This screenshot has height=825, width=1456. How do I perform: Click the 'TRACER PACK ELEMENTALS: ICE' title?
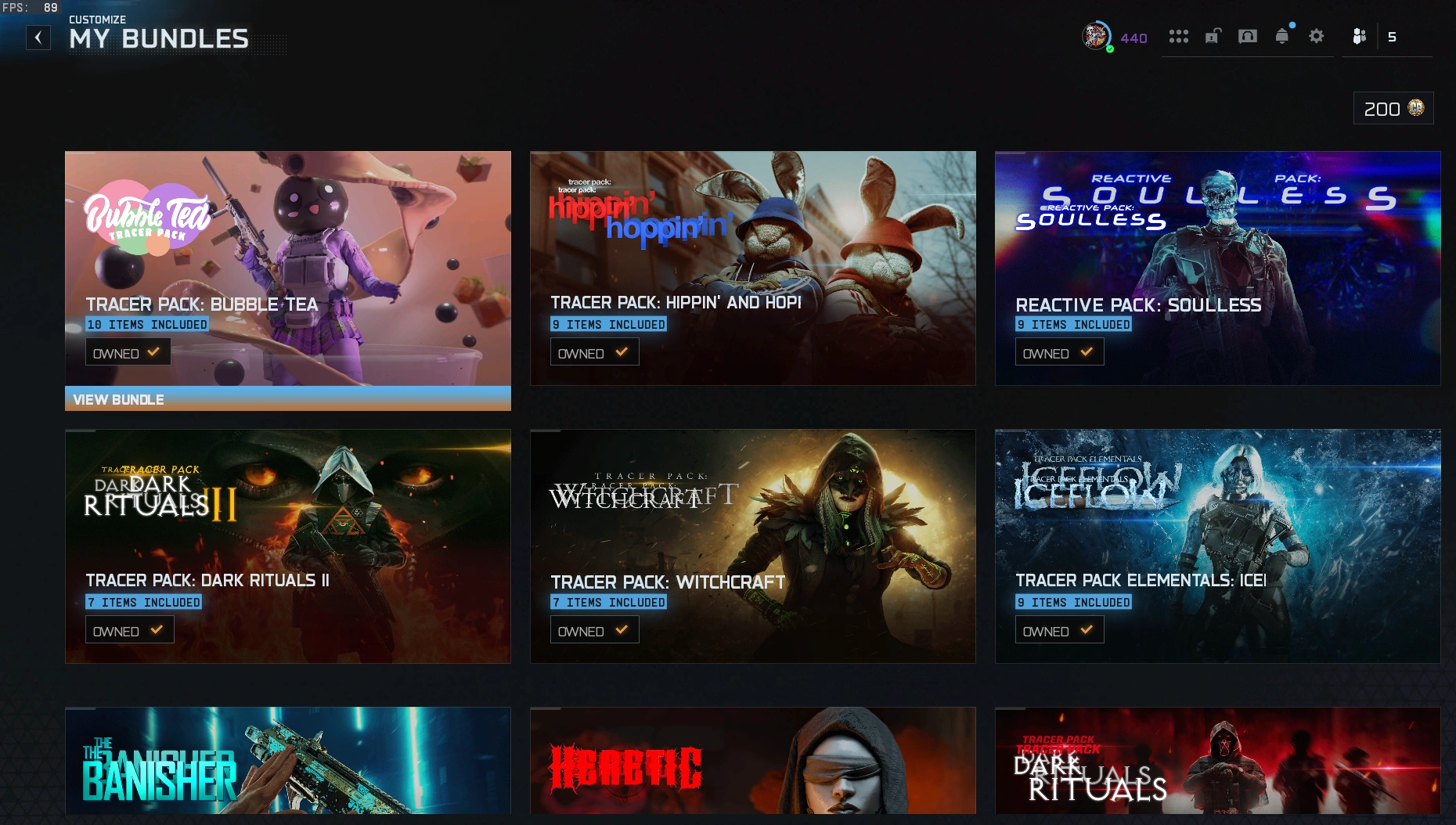pyautogui.click(x=1141, y=580)
